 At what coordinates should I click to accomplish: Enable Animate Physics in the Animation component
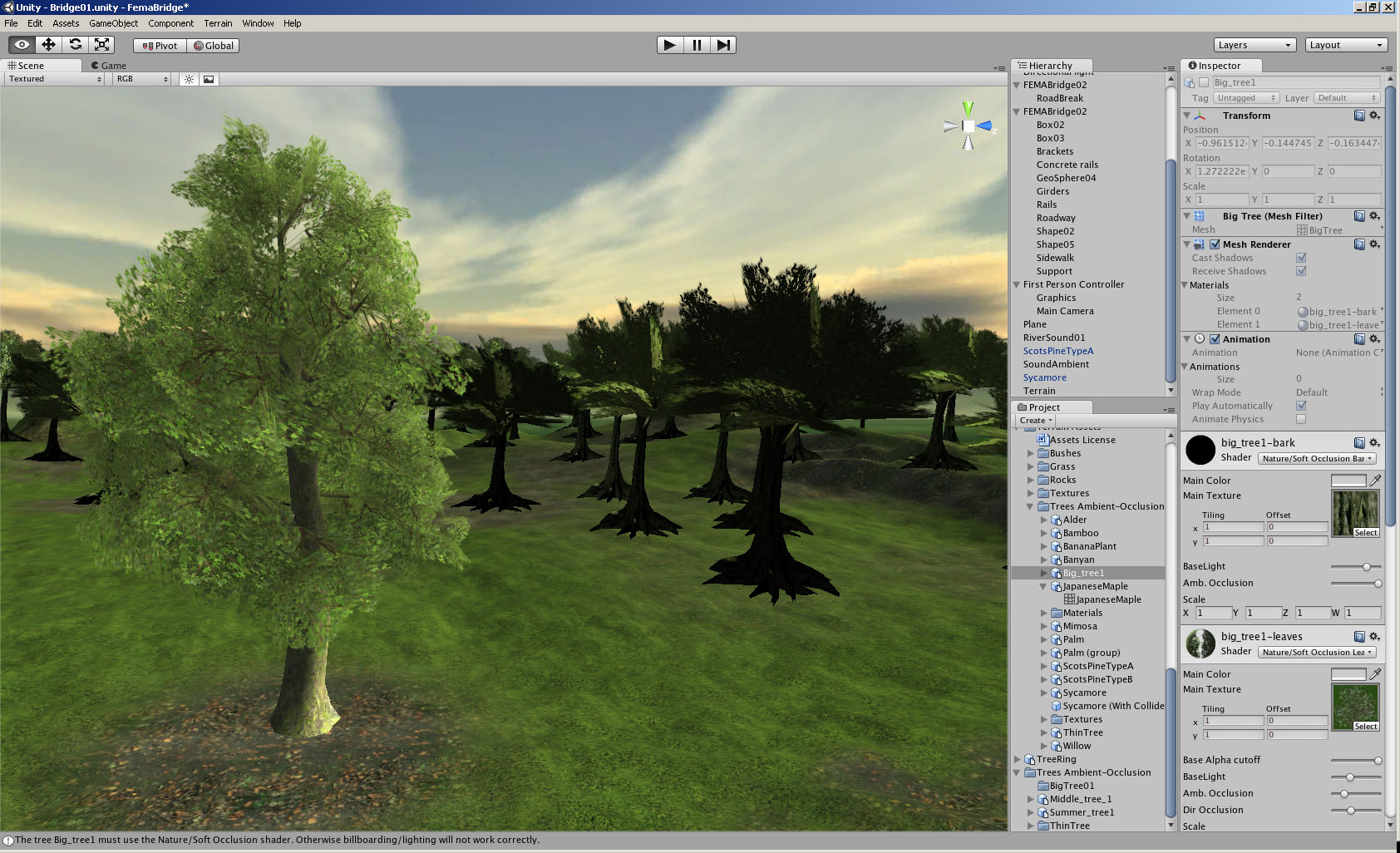coord(1301,419)
